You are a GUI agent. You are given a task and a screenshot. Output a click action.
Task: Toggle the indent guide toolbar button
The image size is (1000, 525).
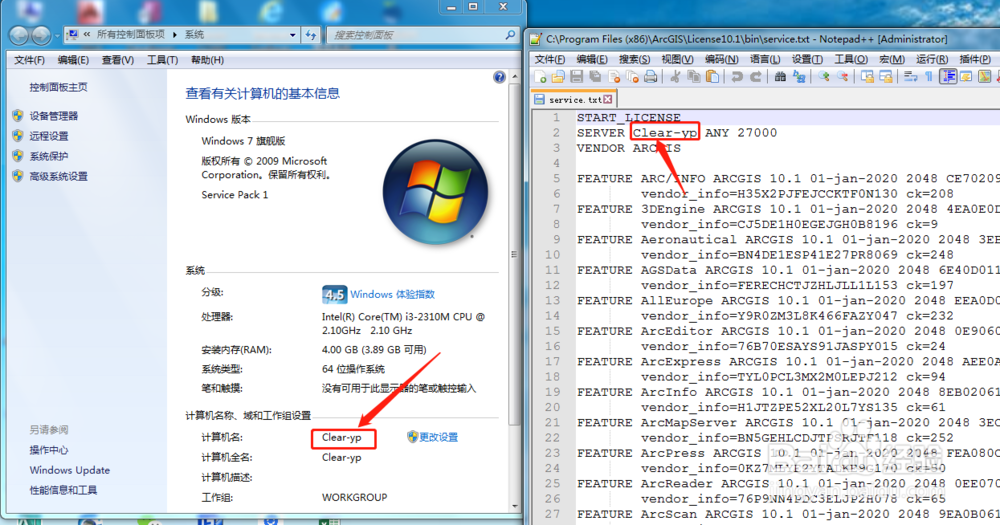point(948,77)
